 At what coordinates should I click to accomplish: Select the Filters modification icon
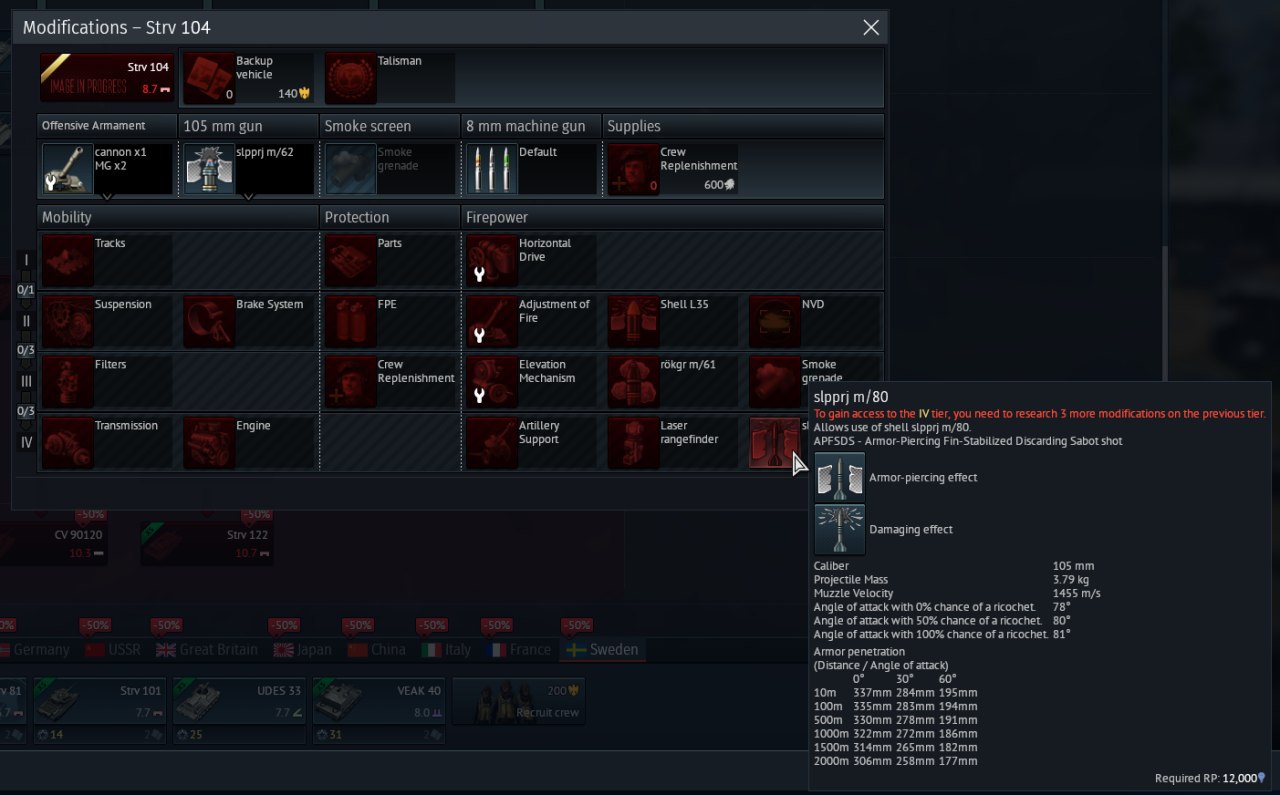67,382
